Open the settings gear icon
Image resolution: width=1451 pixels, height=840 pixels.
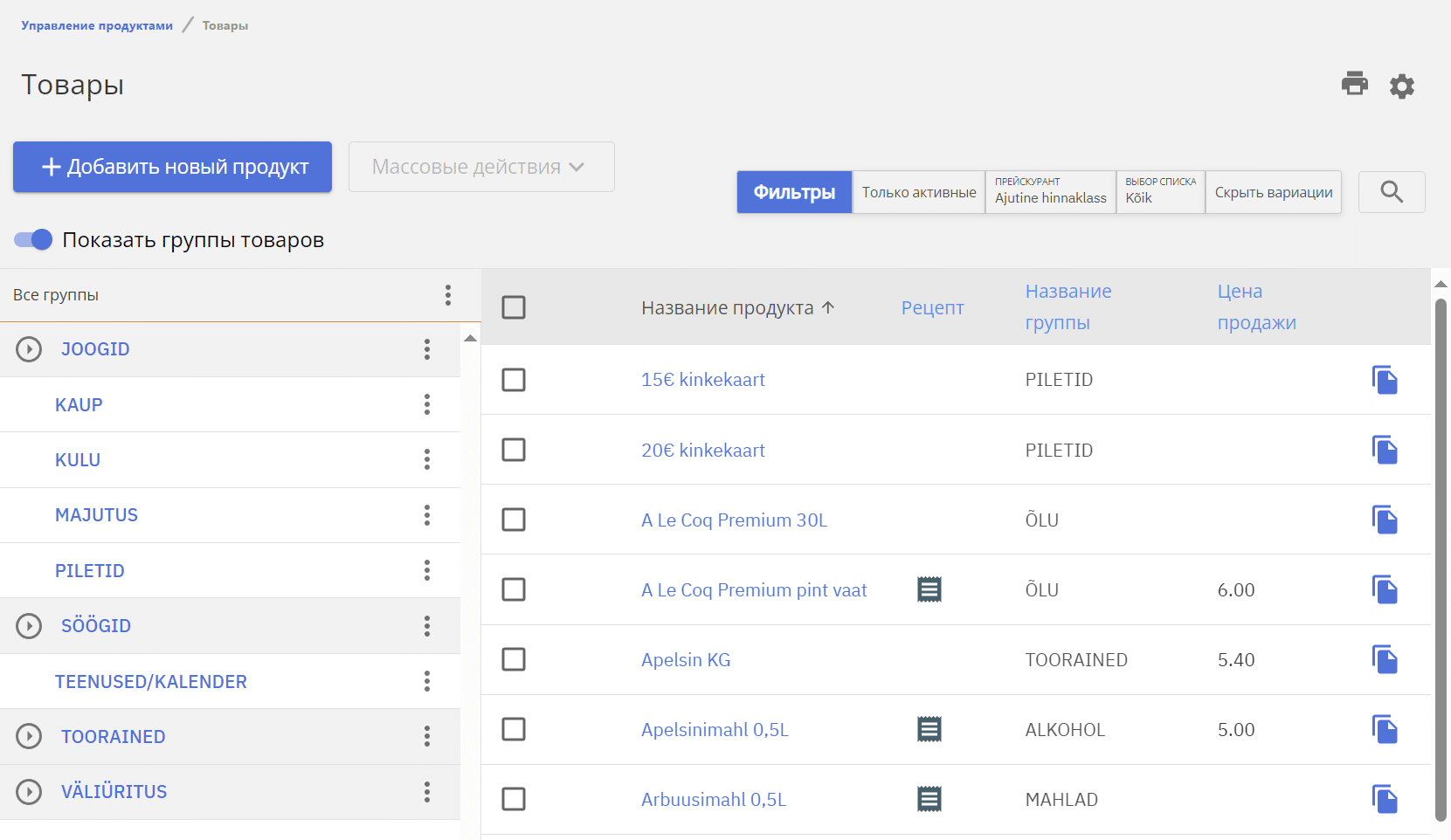(x=1401, y=86)
